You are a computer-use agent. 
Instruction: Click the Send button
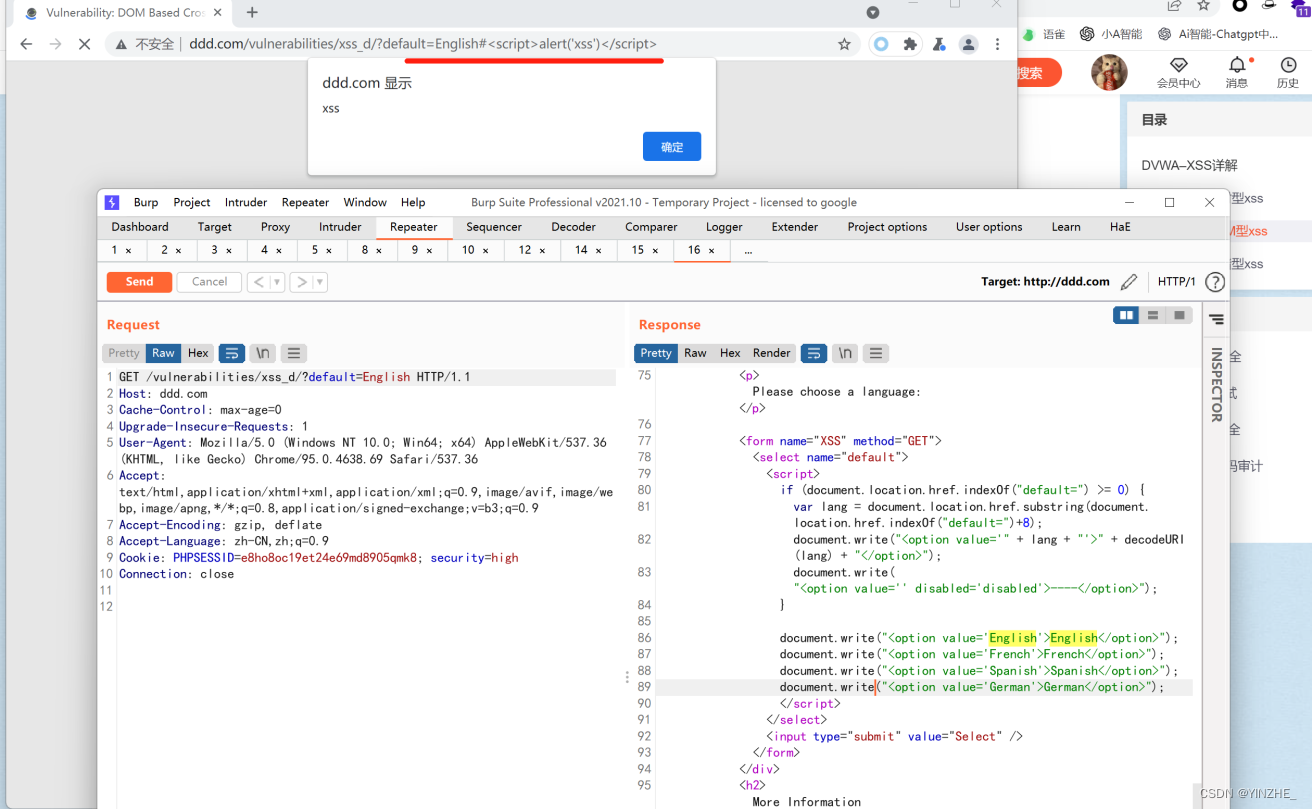139,282
